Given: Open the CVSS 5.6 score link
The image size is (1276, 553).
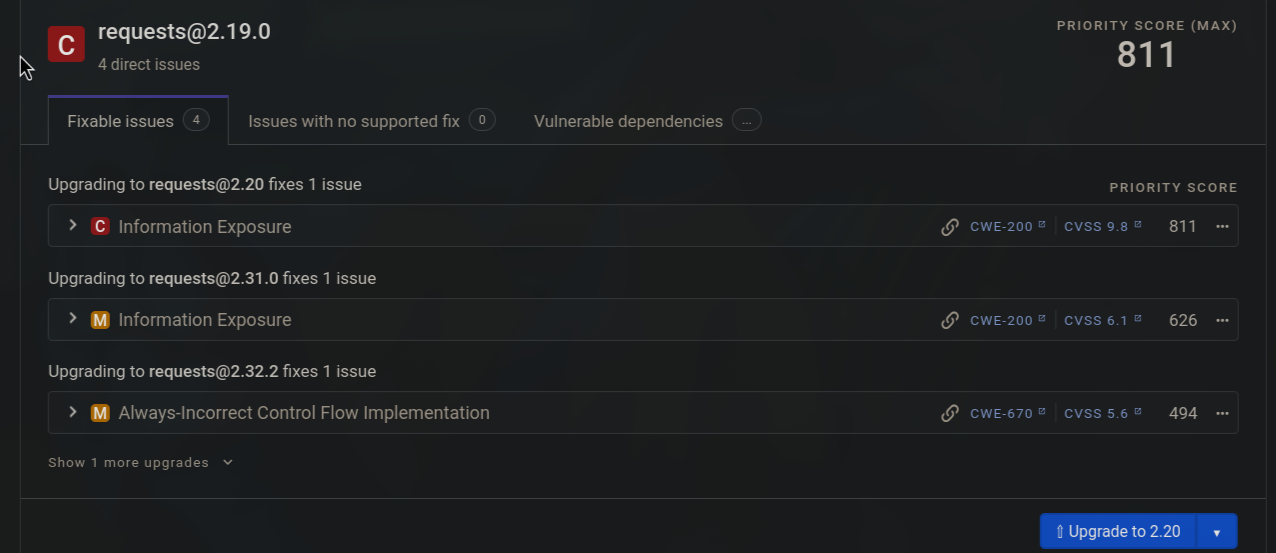Looking at the screenshot, I should 1102,413.
